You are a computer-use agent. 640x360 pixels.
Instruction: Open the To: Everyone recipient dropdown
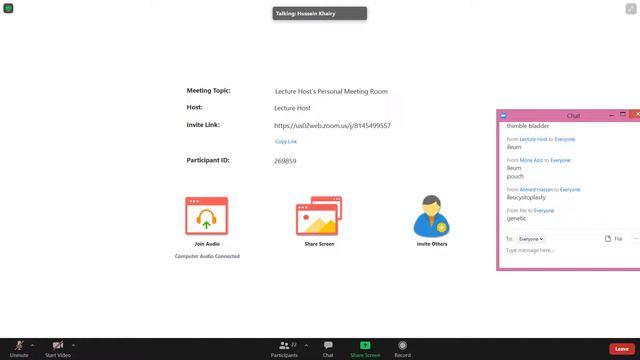[x=530, y=239]
